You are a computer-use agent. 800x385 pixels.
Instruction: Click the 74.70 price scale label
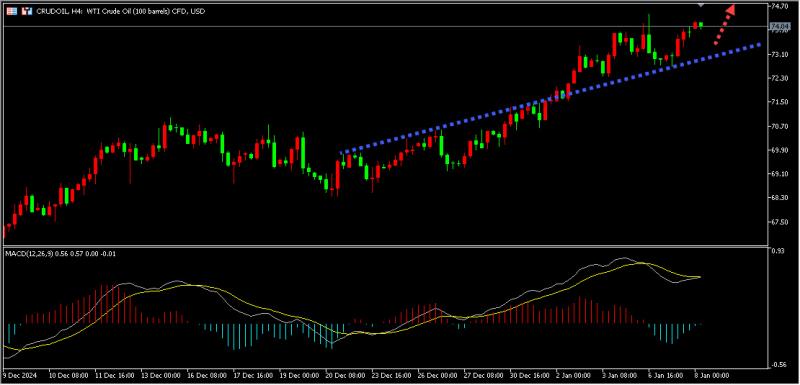pyautogui.click(x=780, y=6)
